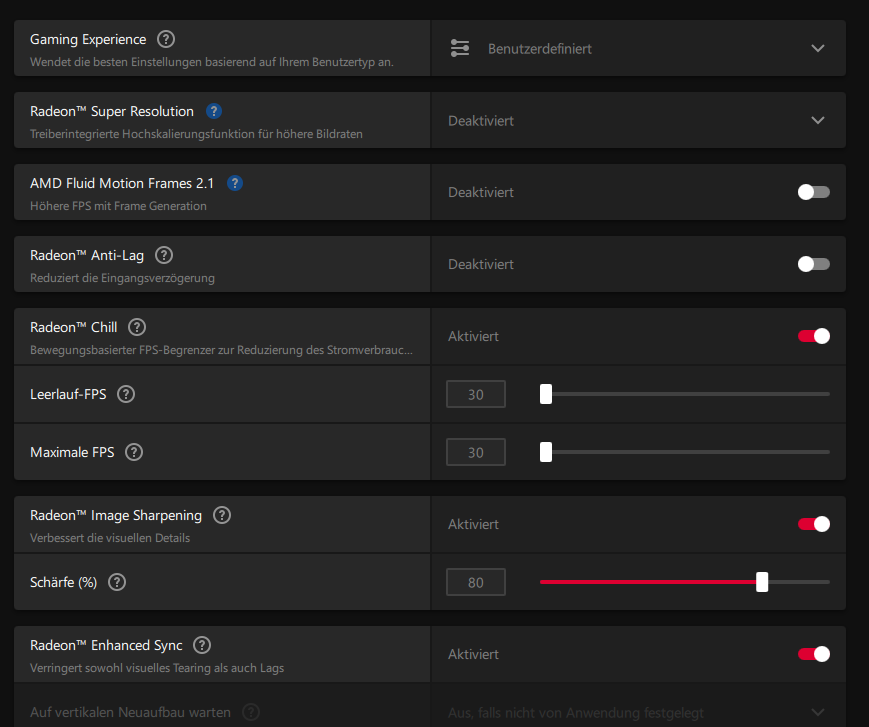Click the blue help icon for Radeon Super Resolution
Screen dimensions: 869x727
[x=214, y=112]
